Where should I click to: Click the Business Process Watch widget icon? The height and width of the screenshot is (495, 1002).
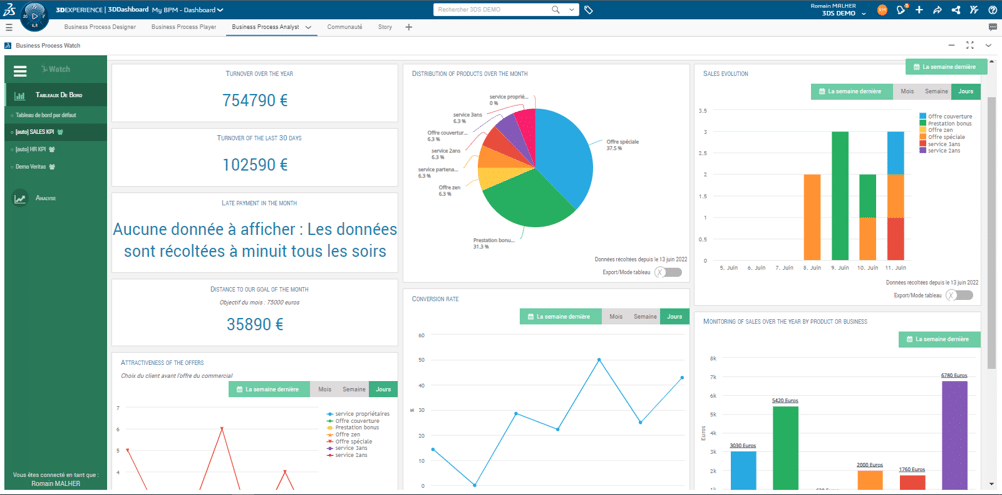(x=7, y=46)
